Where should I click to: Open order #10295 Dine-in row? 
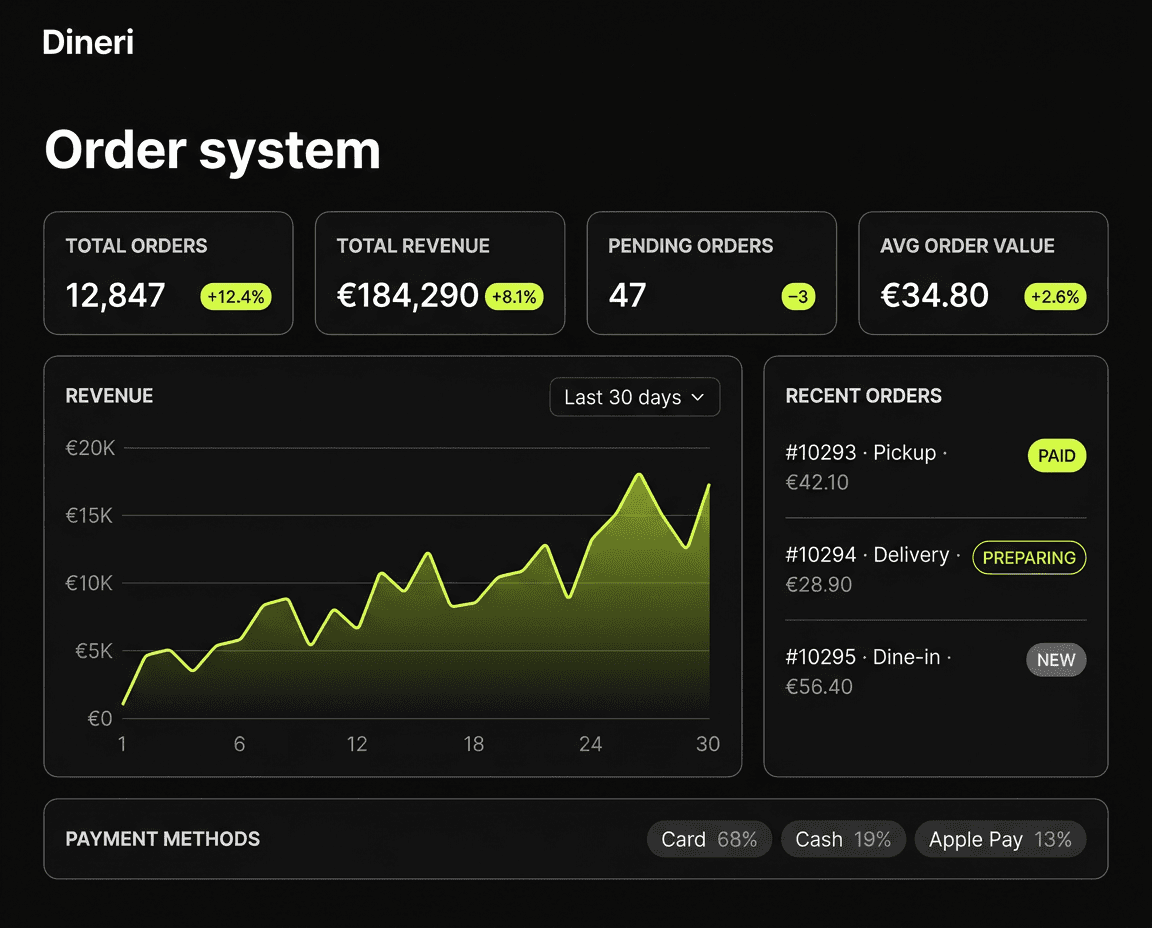935,672
